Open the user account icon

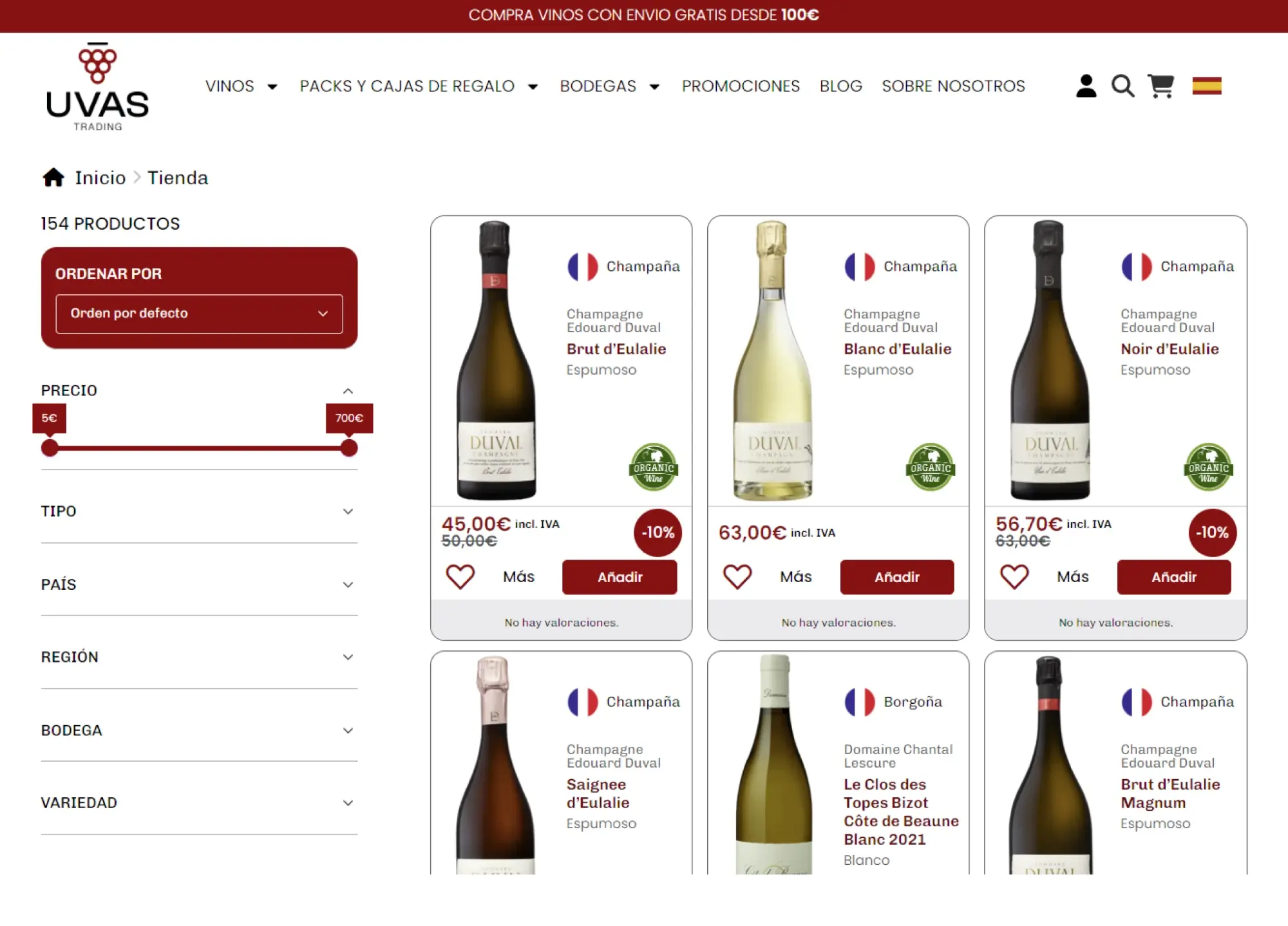tap(1086, 86)
